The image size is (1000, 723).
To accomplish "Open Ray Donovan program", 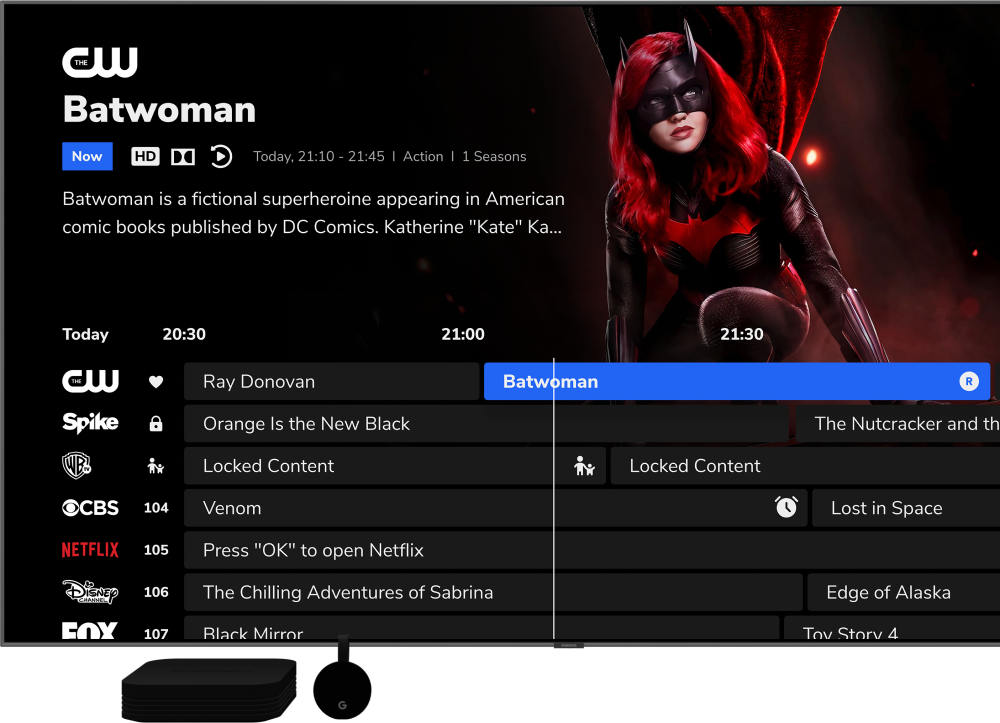I will coord(332,381).
